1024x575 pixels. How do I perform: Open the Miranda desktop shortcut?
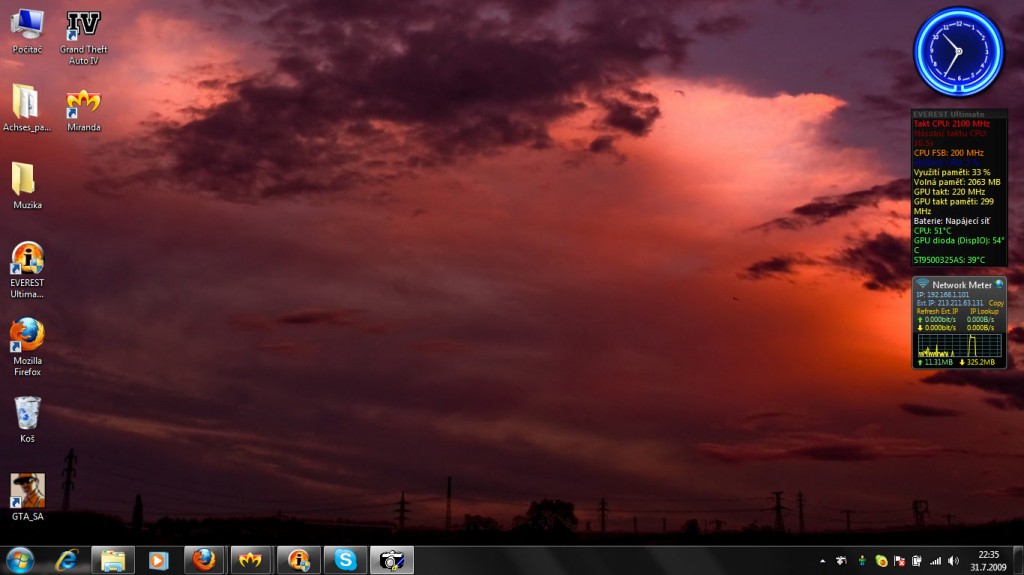[84, 110]
